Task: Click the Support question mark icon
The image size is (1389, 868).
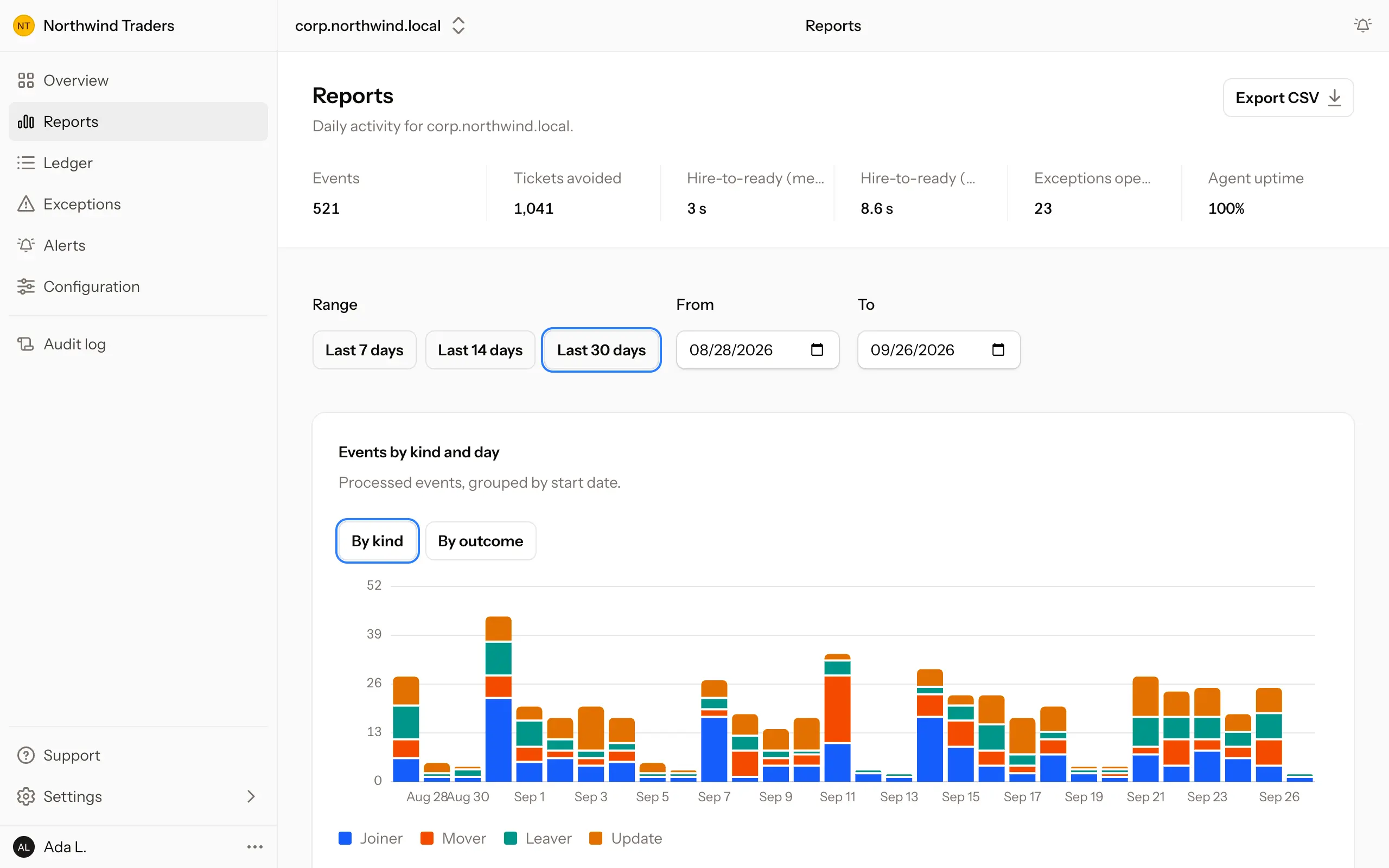Action: pyautogui.click(x=26, y=755)
